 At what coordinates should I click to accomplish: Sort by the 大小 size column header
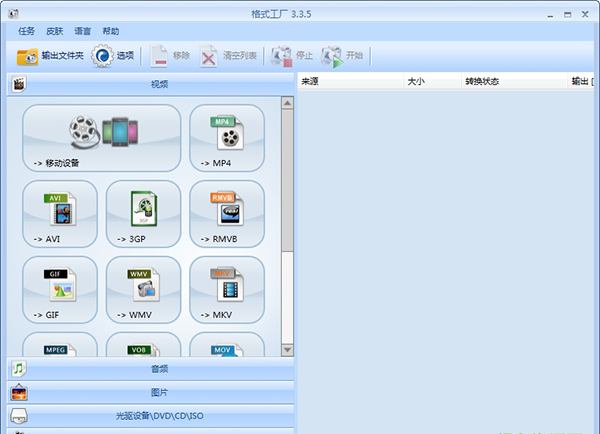tap(432, 81)
